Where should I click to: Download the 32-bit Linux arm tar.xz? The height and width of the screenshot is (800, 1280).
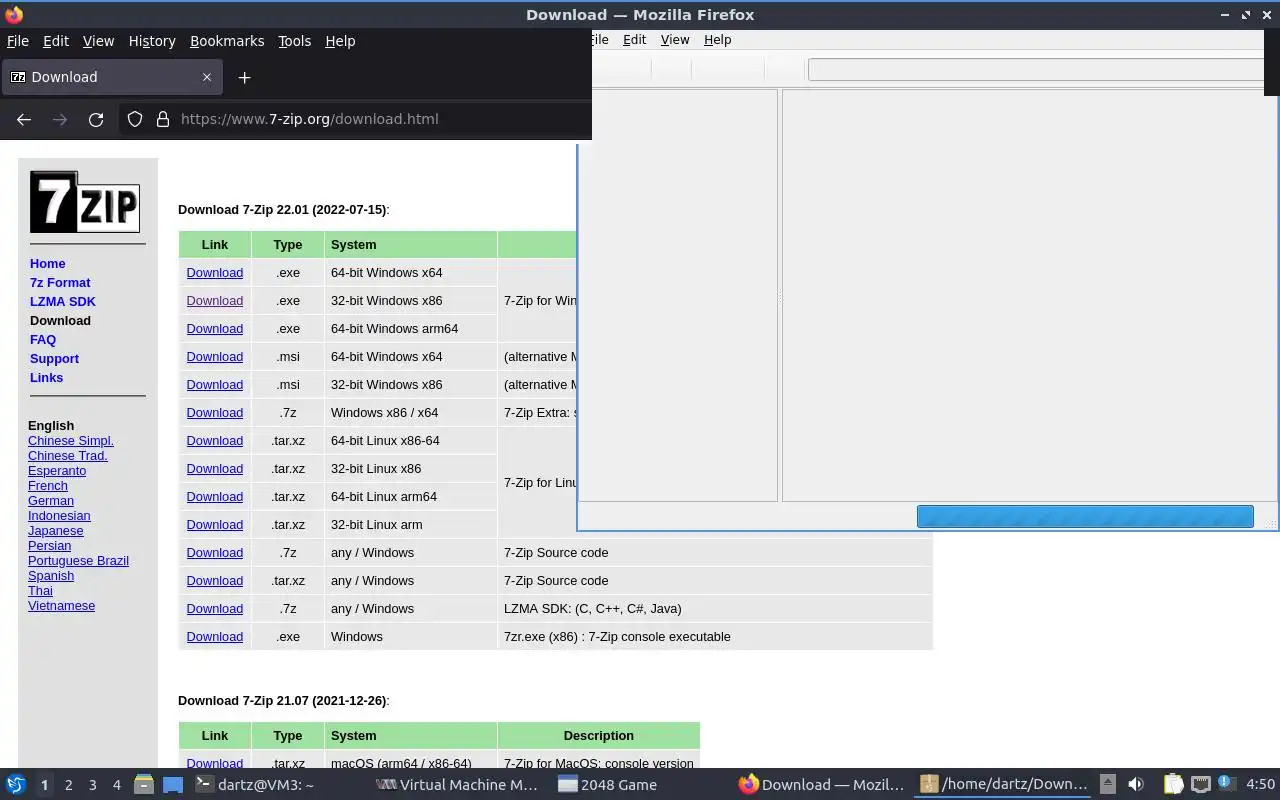pyautogui.click(x=214, y=524)
